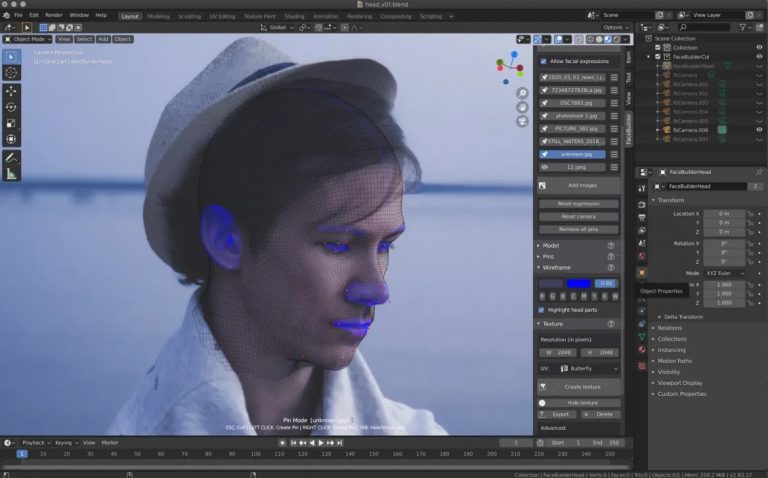Viewport: 768px width, 478px height.
Task: Select the Measure tool
Action: click(x=11, y=174)
